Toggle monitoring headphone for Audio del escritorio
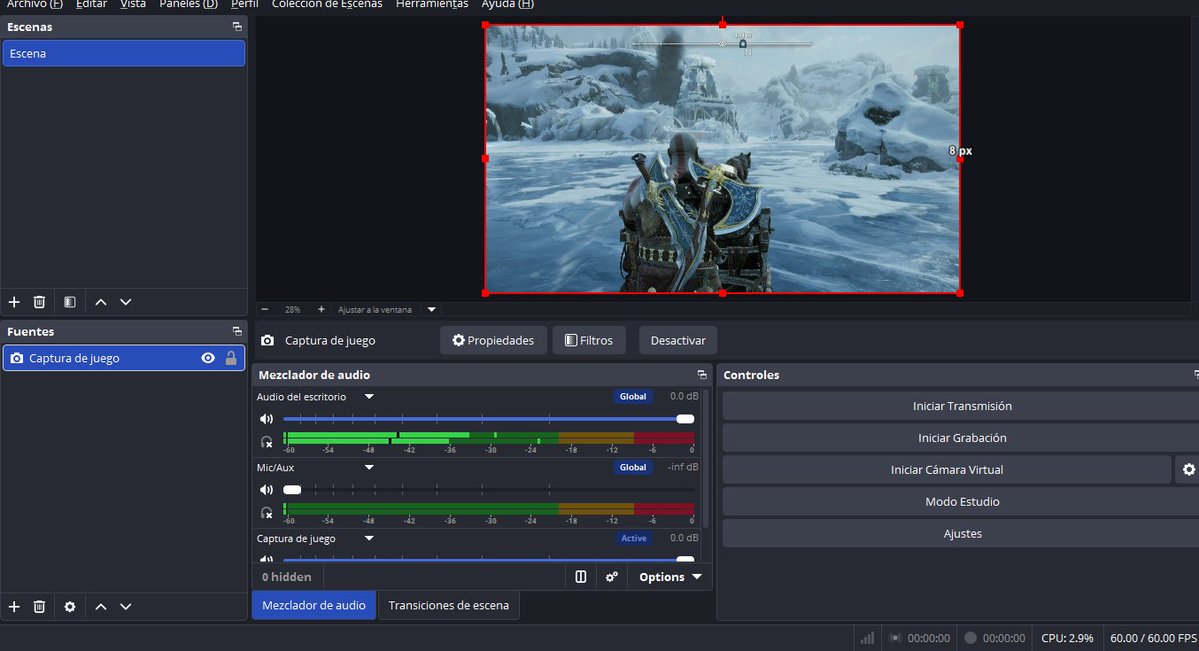1199x651 pixels. tap(266, 441)
